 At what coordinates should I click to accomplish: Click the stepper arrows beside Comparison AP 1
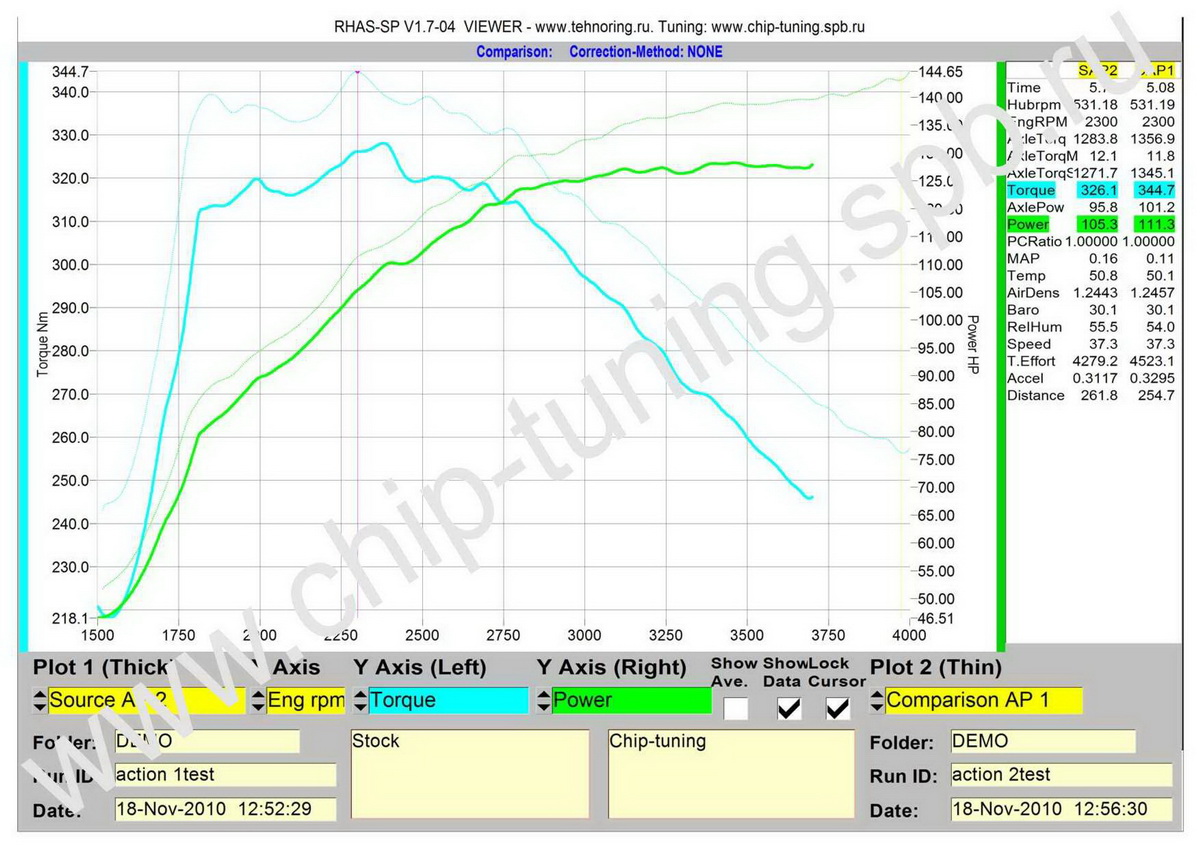877,701
